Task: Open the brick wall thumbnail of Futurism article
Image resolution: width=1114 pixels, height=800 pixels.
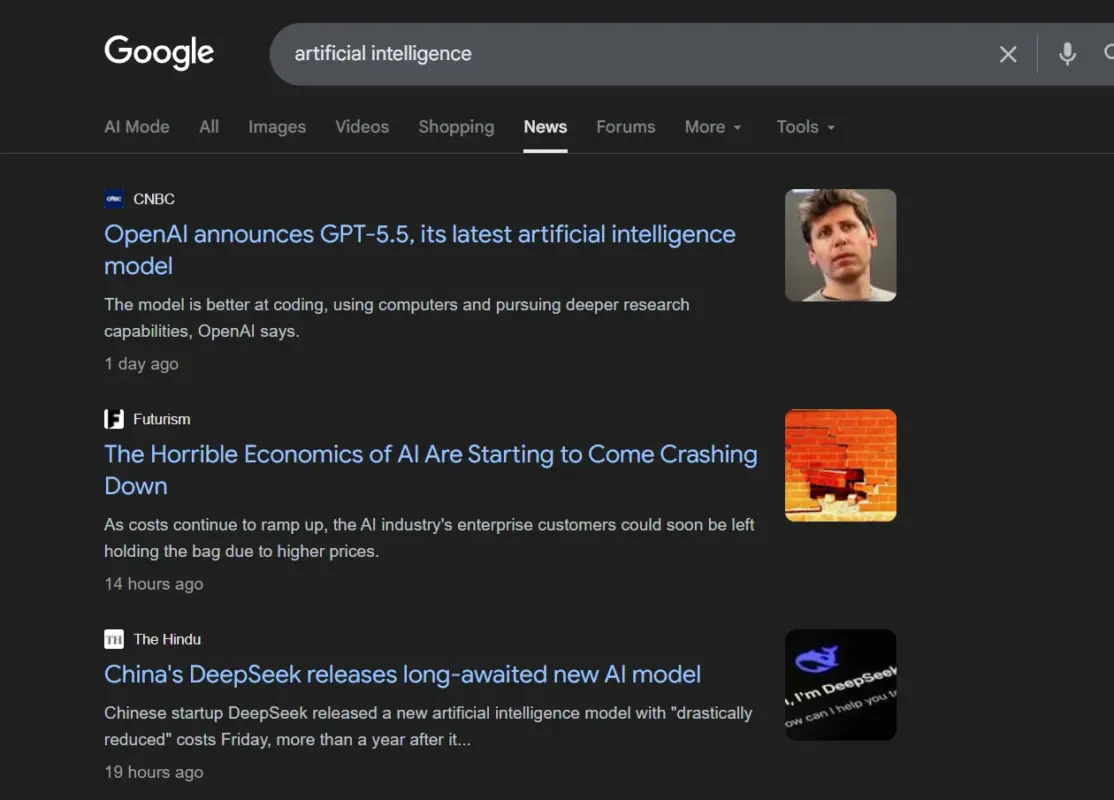Action: click(840, 465)
